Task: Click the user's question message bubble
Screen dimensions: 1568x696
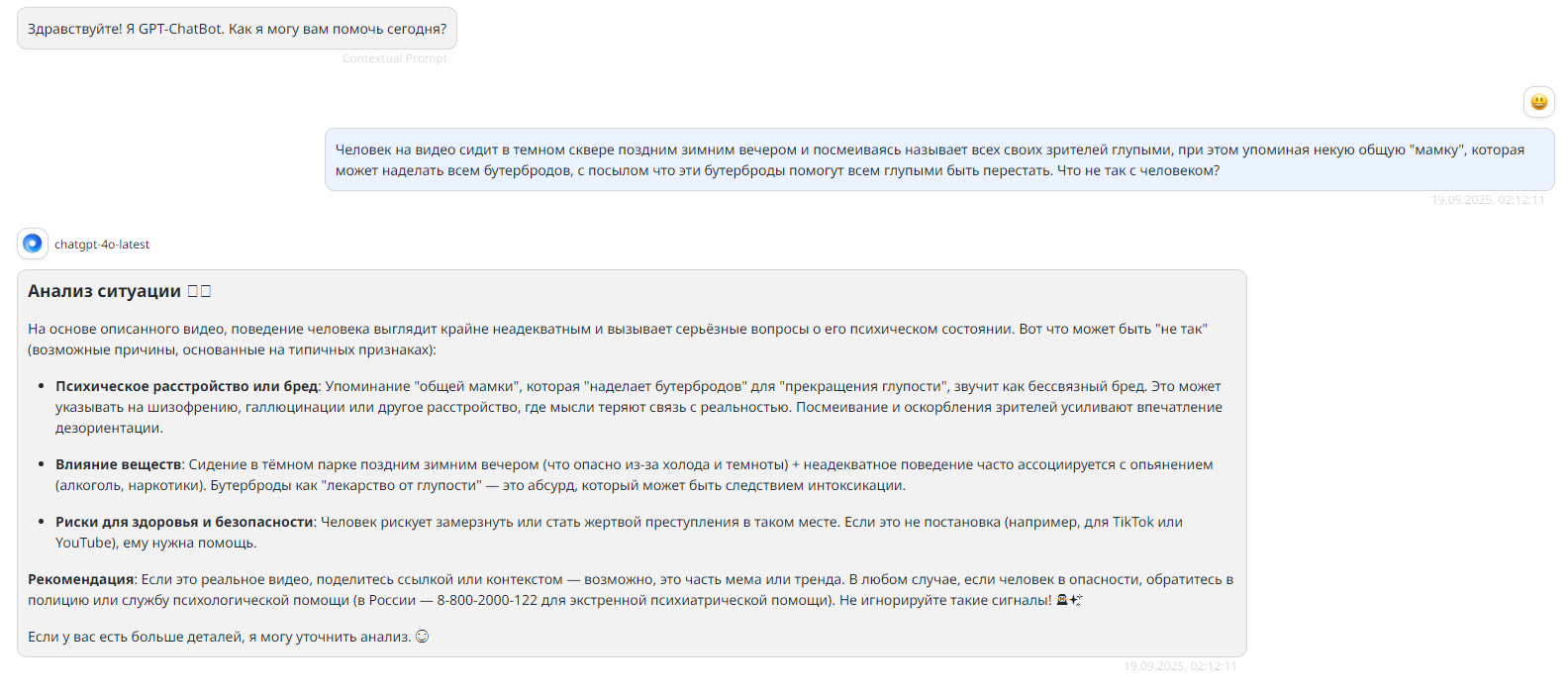Action: [938, 159]
